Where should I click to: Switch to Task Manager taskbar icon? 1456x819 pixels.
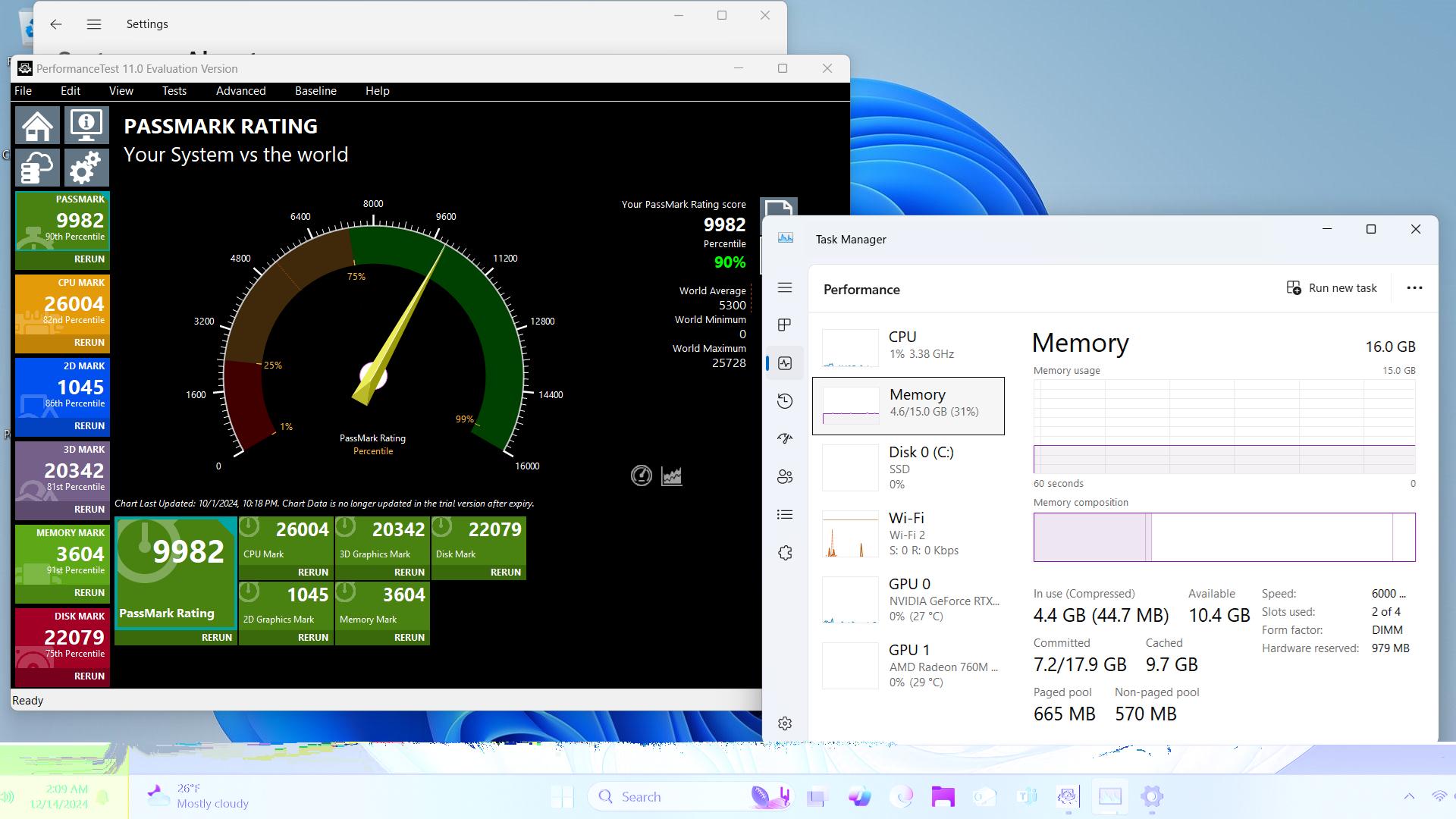(1109, 796)
